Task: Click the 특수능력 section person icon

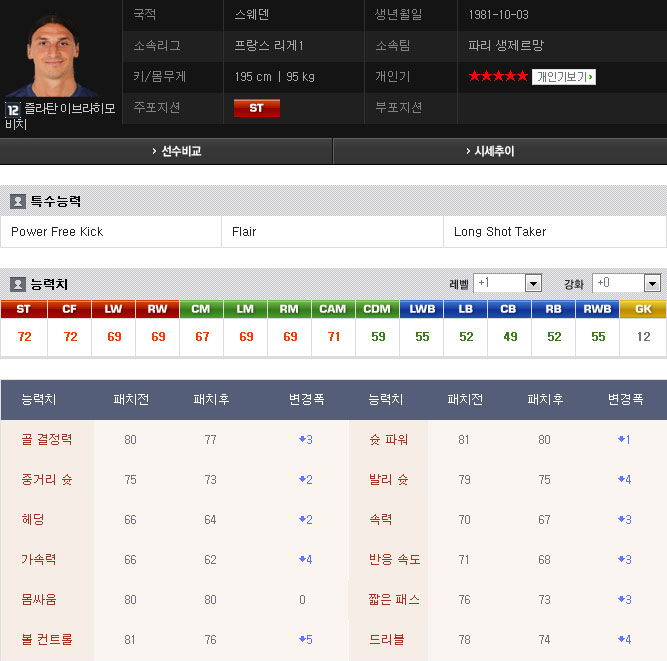Action: [x=18, y=201]
